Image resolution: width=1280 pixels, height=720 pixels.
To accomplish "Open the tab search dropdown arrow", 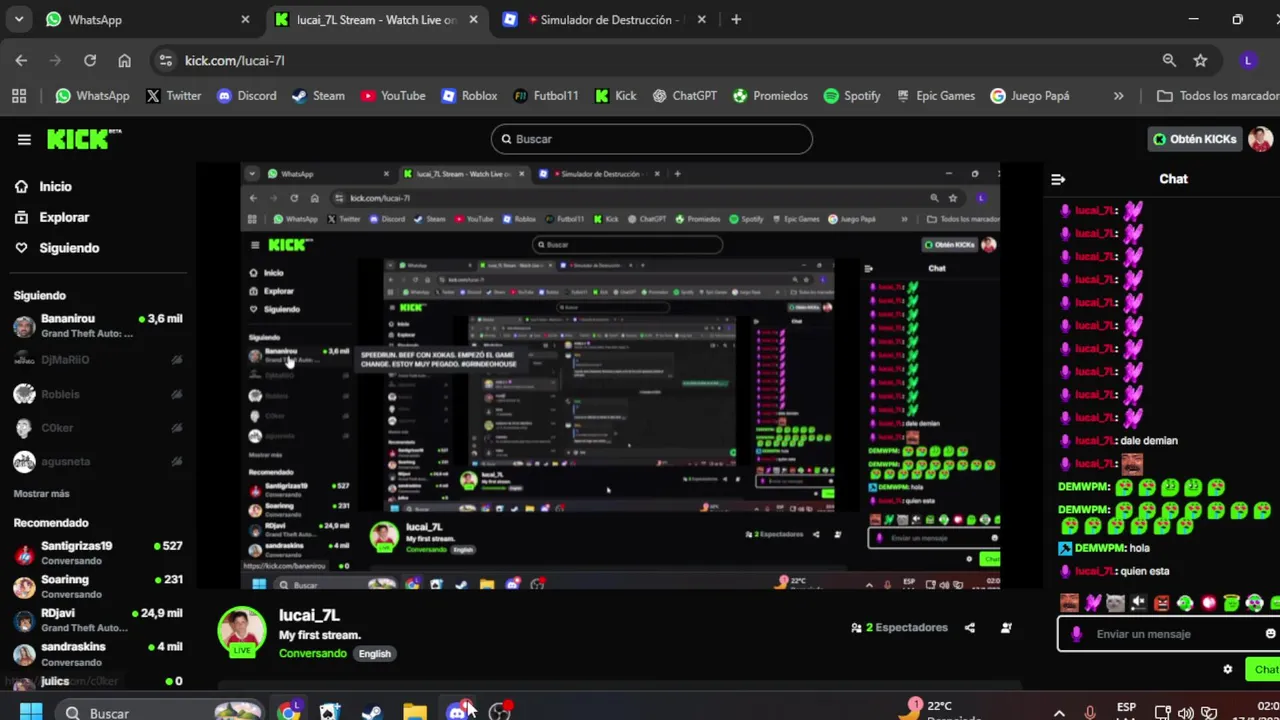I will [18, 19].
